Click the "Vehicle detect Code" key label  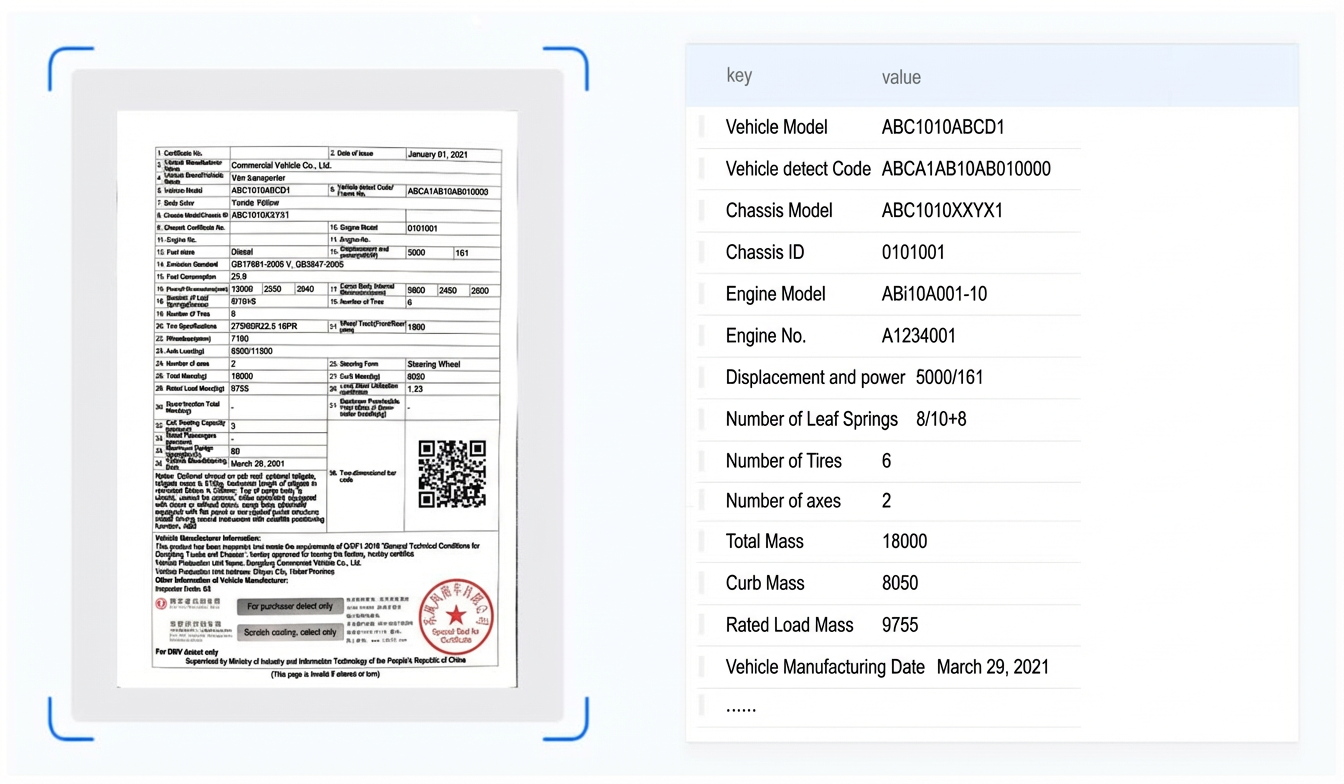(x=798, y=169)
